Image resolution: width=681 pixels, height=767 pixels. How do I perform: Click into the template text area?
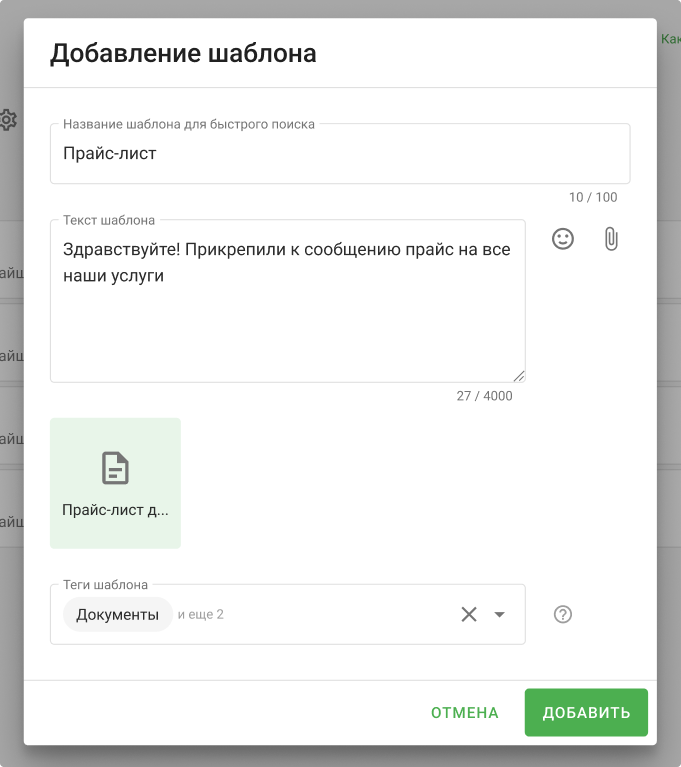click(288, 320)
